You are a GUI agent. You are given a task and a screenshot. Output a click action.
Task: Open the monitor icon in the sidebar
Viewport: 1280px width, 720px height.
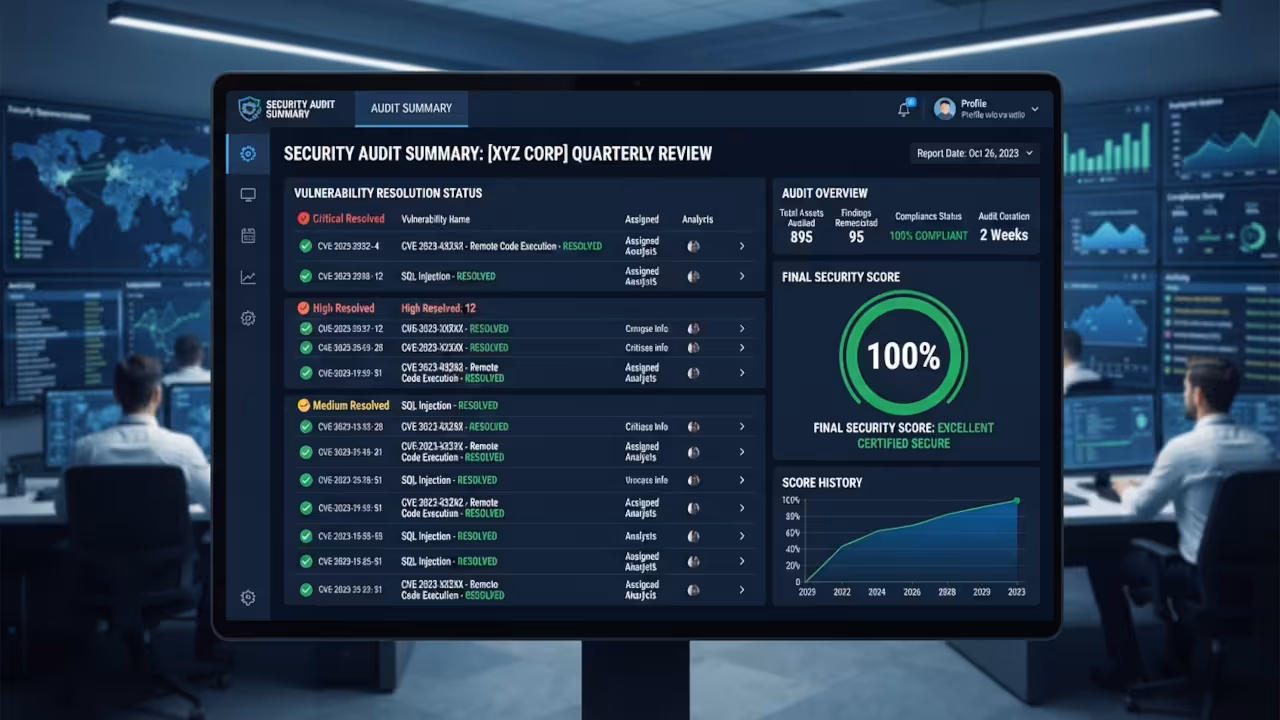point(248,195)
